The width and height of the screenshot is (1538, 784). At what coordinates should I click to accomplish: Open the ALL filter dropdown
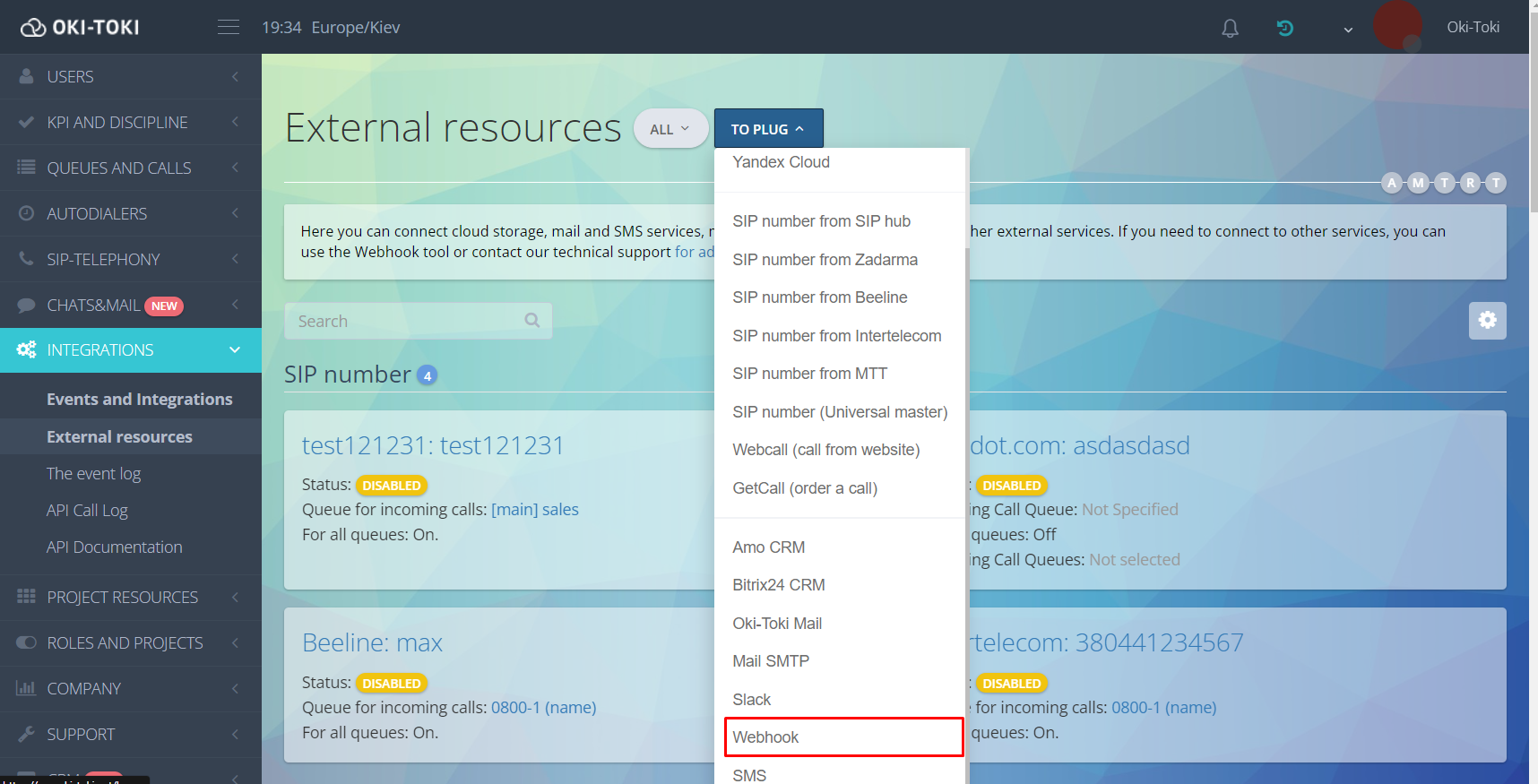pos(670,129)
